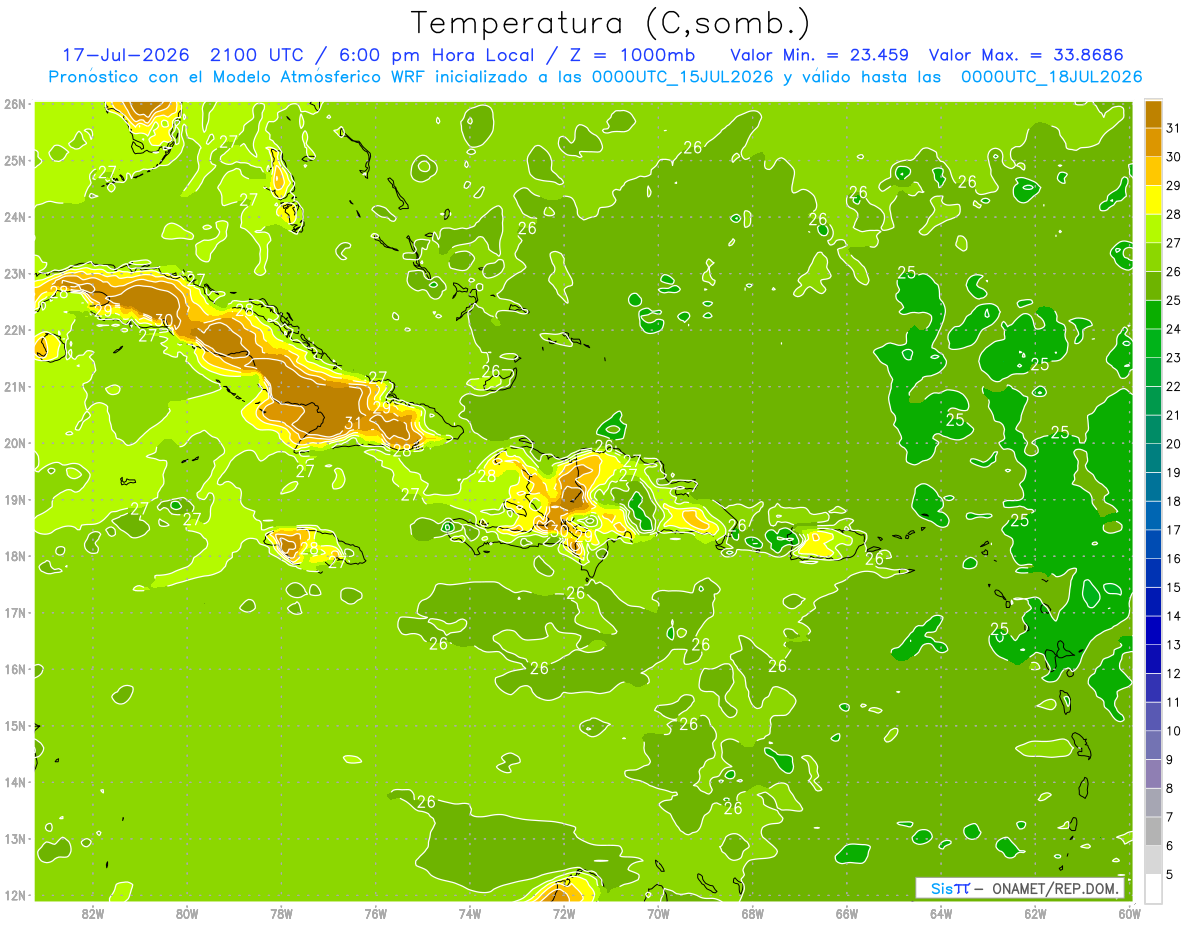Click the "82W" longitude axis label

(93, 913)
